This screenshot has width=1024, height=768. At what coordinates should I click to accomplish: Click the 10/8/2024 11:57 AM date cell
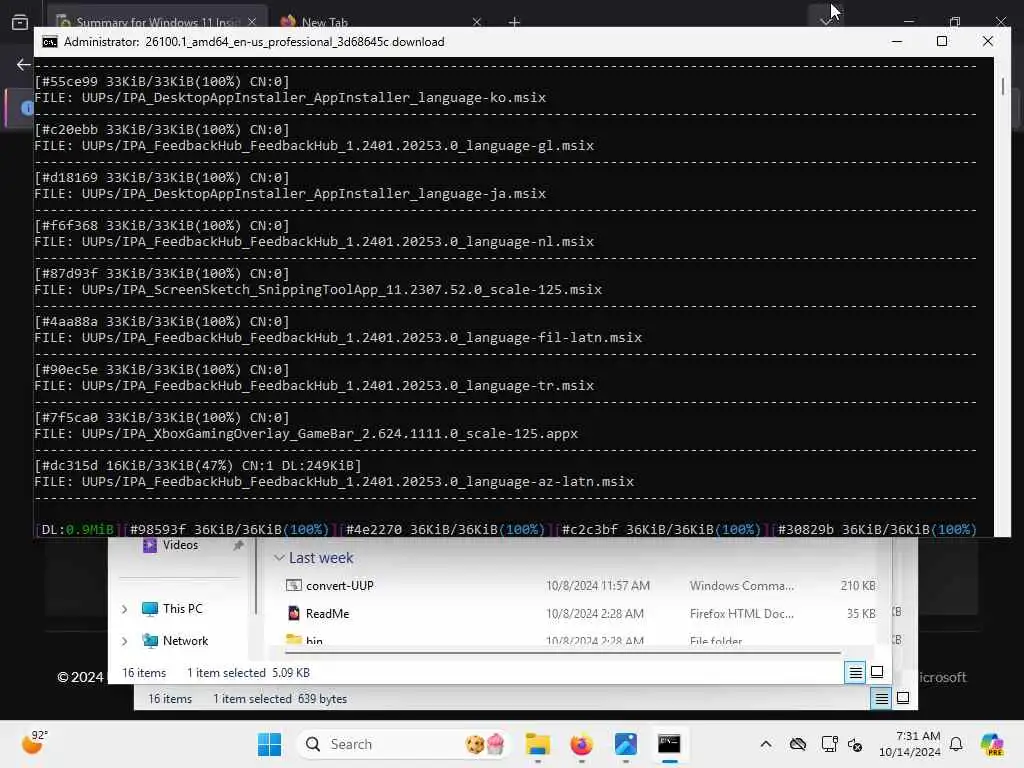point(598,586)
